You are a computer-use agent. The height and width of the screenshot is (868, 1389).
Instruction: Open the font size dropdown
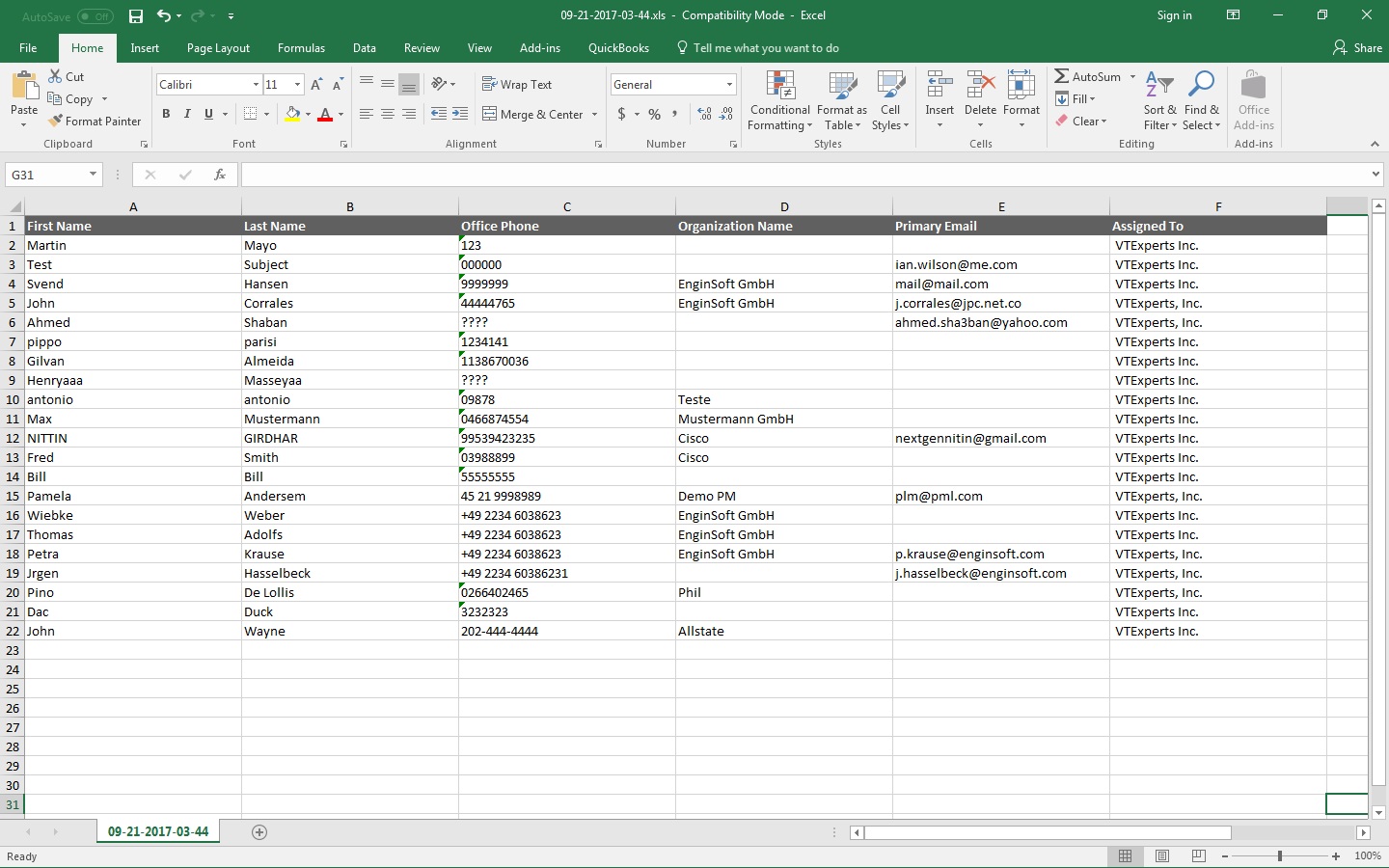pyautogui.click(x=297, y=85)
